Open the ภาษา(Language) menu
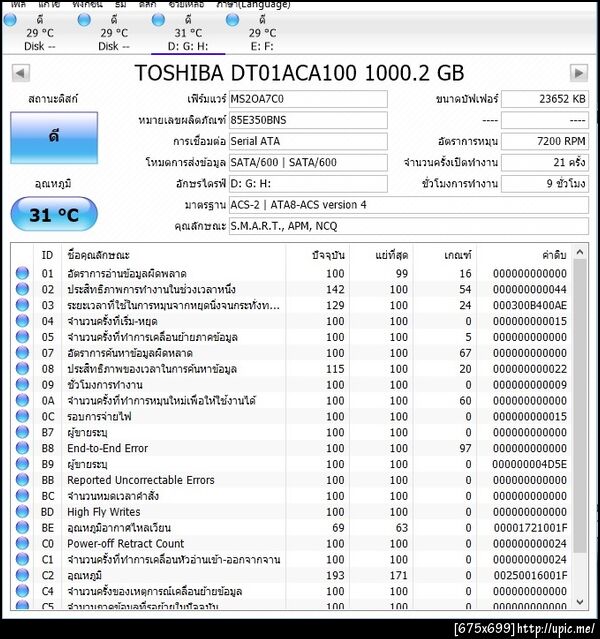Viewport: 600px width, 639px height. click(x=253, y=5)
